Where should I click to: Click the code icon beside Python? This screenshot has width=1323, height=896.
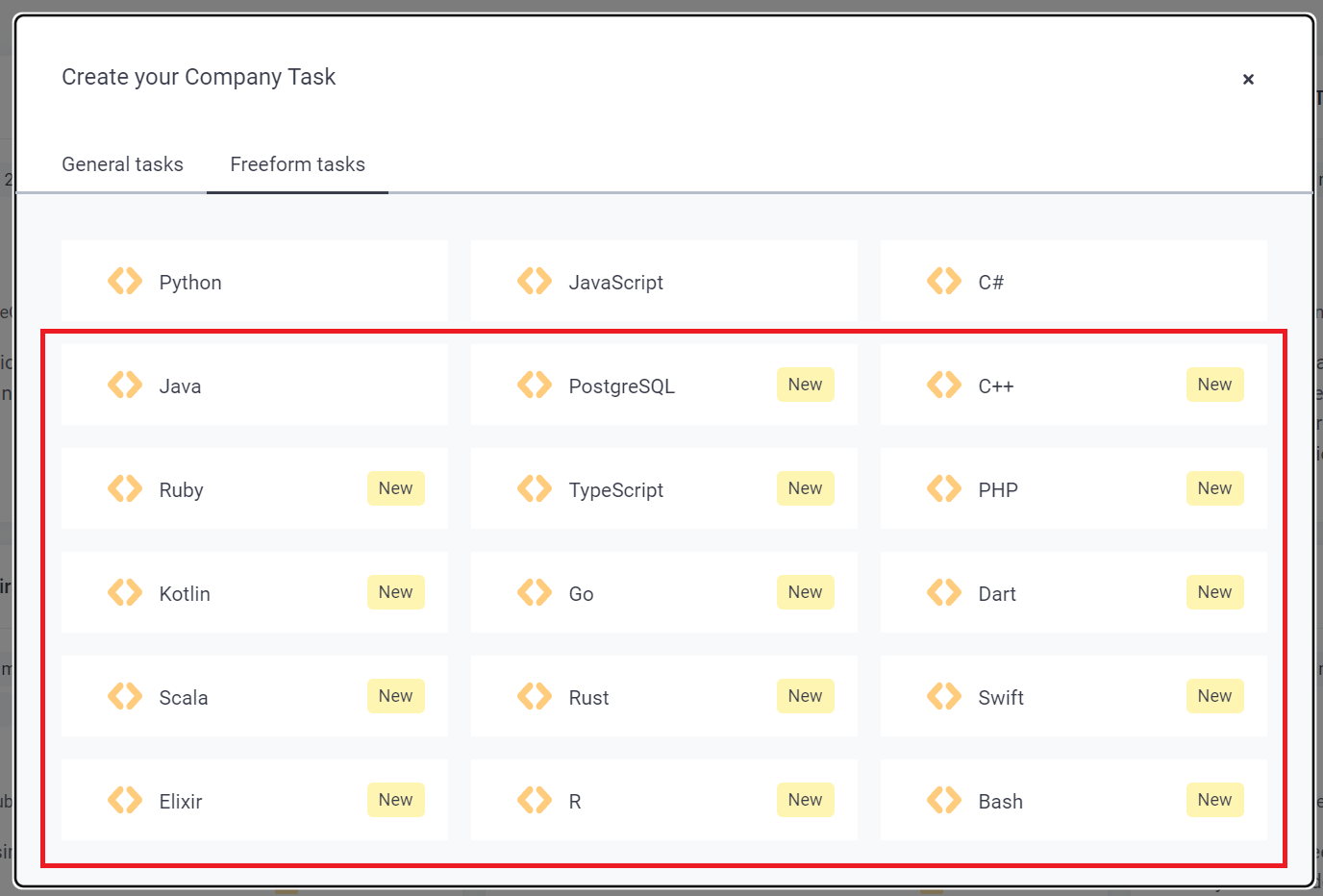point(125,281)
